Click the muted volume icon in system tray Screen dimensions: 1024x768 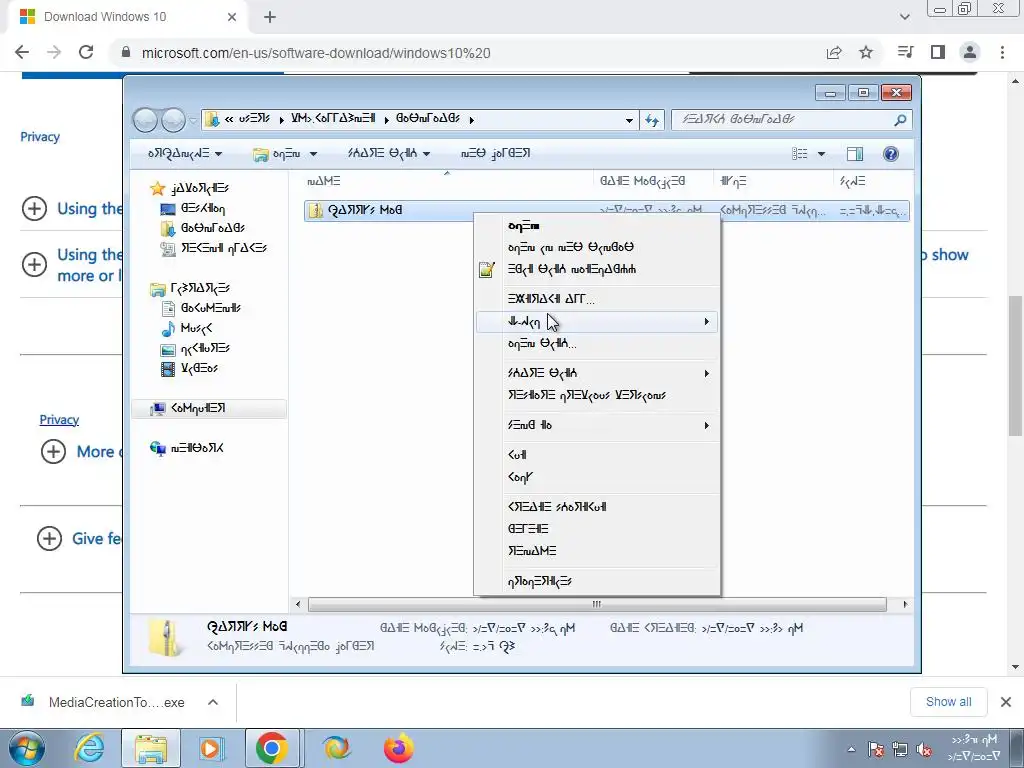coord(923,750)
